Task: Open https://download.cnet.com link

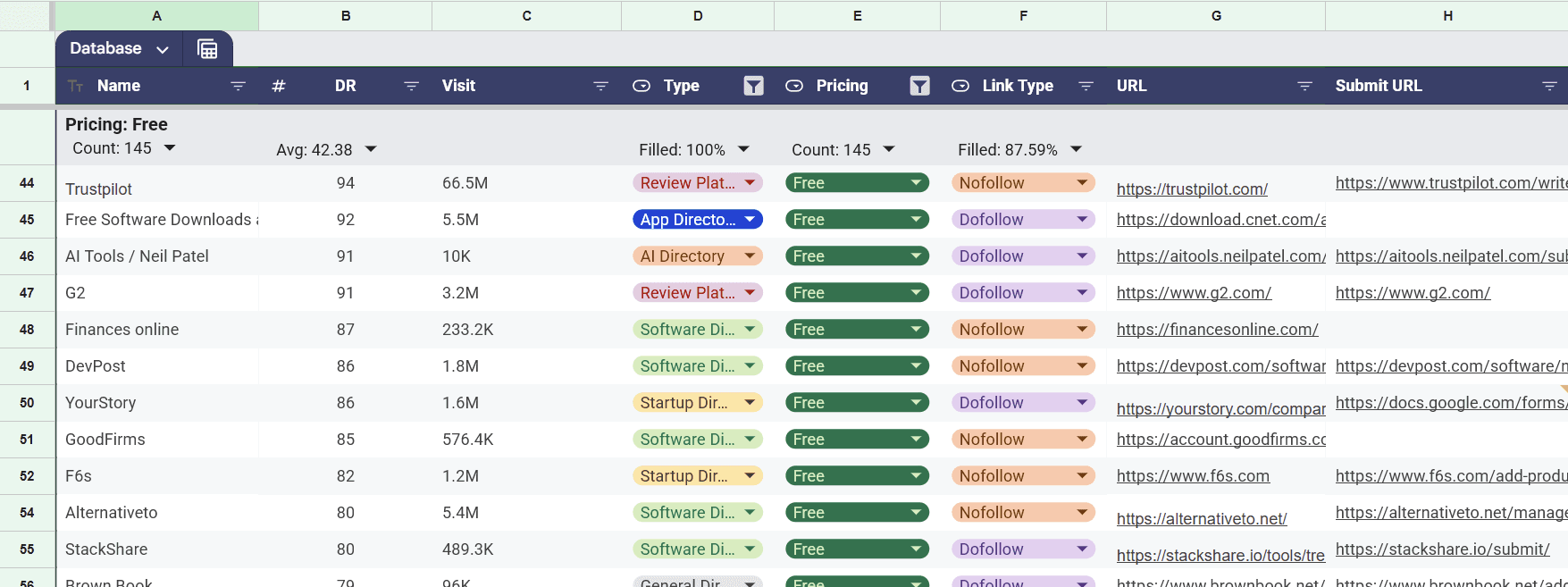Action: point(1221,220)
